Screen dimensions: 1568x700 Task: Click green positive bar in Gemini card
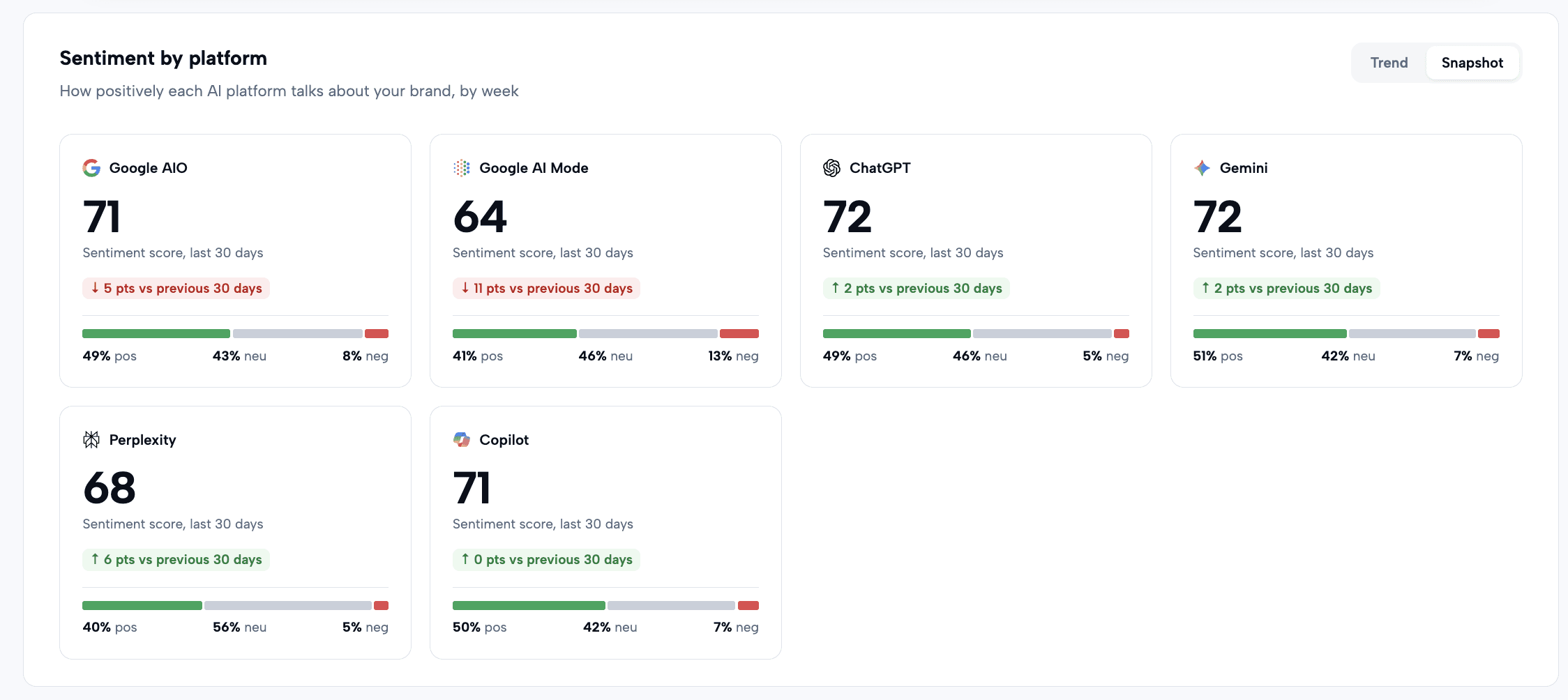click(1269, 333)
